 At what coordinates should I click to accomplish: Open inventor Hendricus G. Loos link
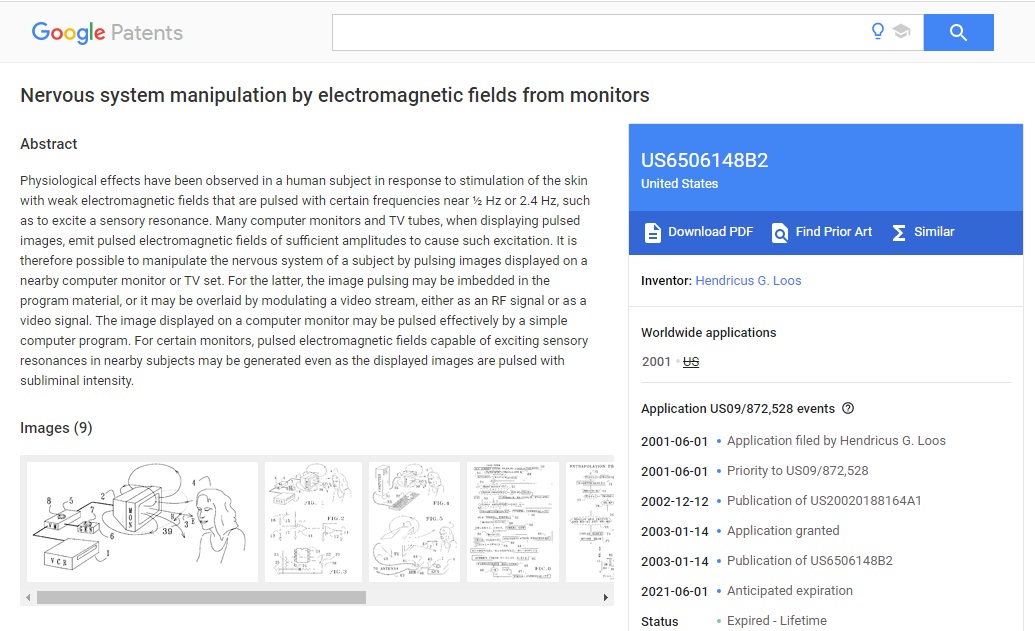point(748,281)
